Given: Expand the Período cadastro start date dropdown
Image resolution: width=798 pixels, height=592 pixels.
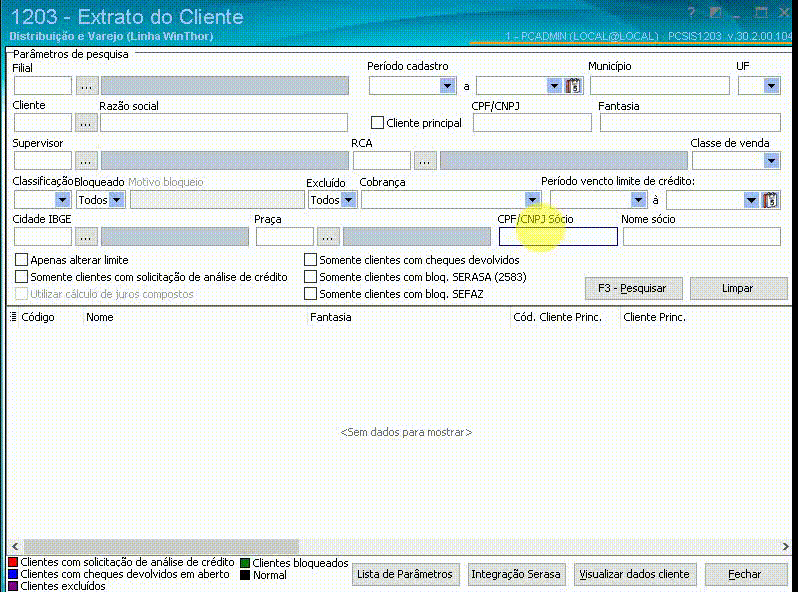Looking at the screenshot, I should pos(447,86).
